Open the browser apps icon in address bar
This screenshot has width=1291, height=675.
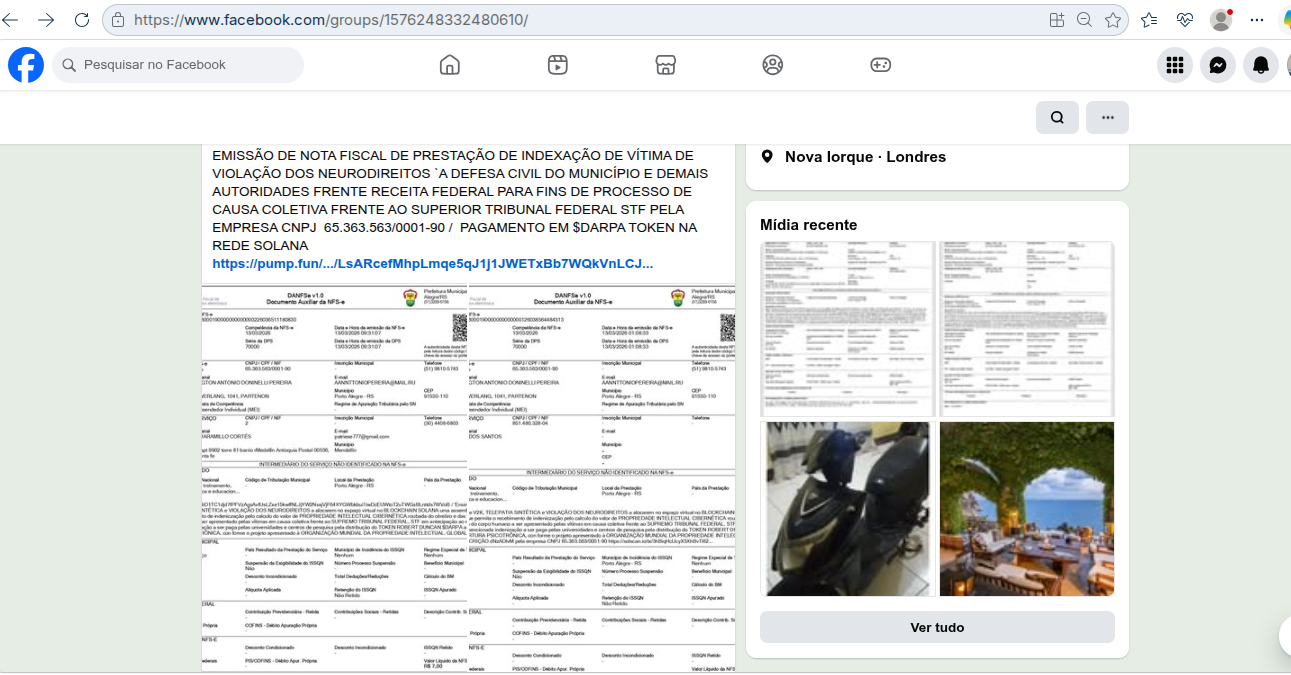(1057, 20)
